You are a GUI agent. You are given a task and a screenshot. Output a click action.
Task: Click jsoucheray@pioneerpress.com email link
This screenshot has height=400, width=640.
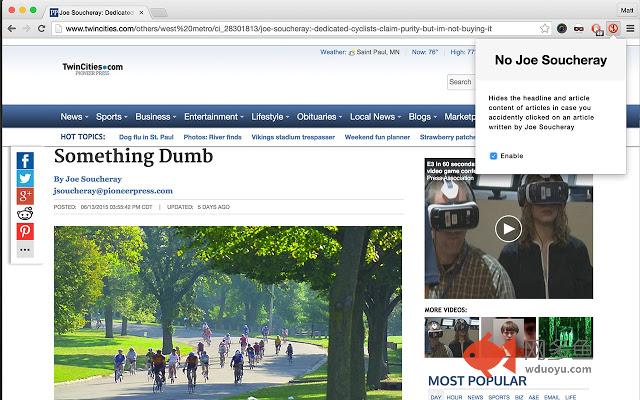tap(113, 191)
